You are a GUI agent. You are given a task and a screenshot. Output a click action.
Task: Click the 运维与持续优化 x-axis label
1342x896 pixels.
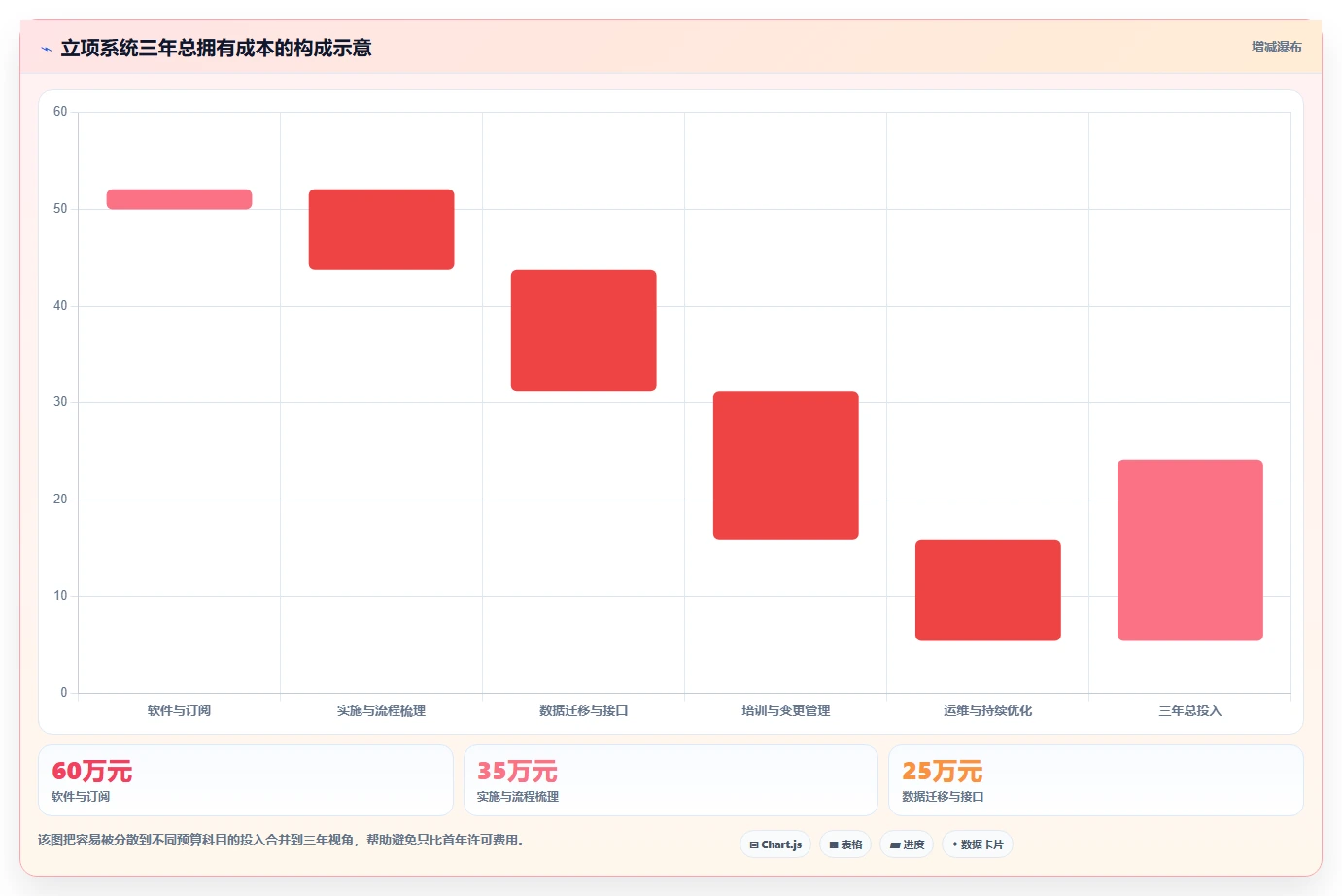[987, 710]
